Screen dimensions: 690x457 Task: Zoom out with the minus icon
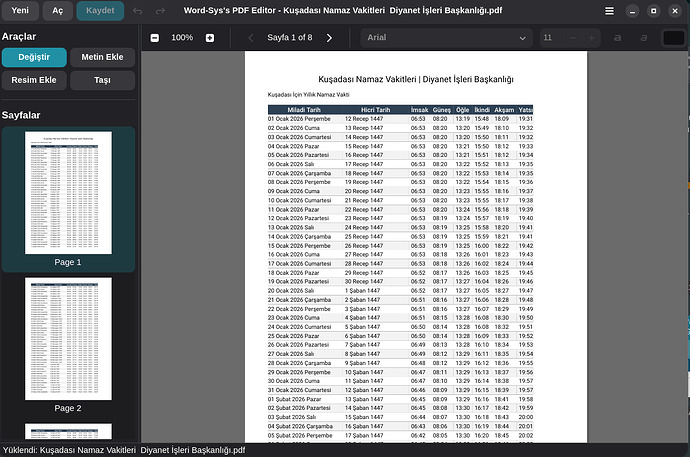(155, 38)
